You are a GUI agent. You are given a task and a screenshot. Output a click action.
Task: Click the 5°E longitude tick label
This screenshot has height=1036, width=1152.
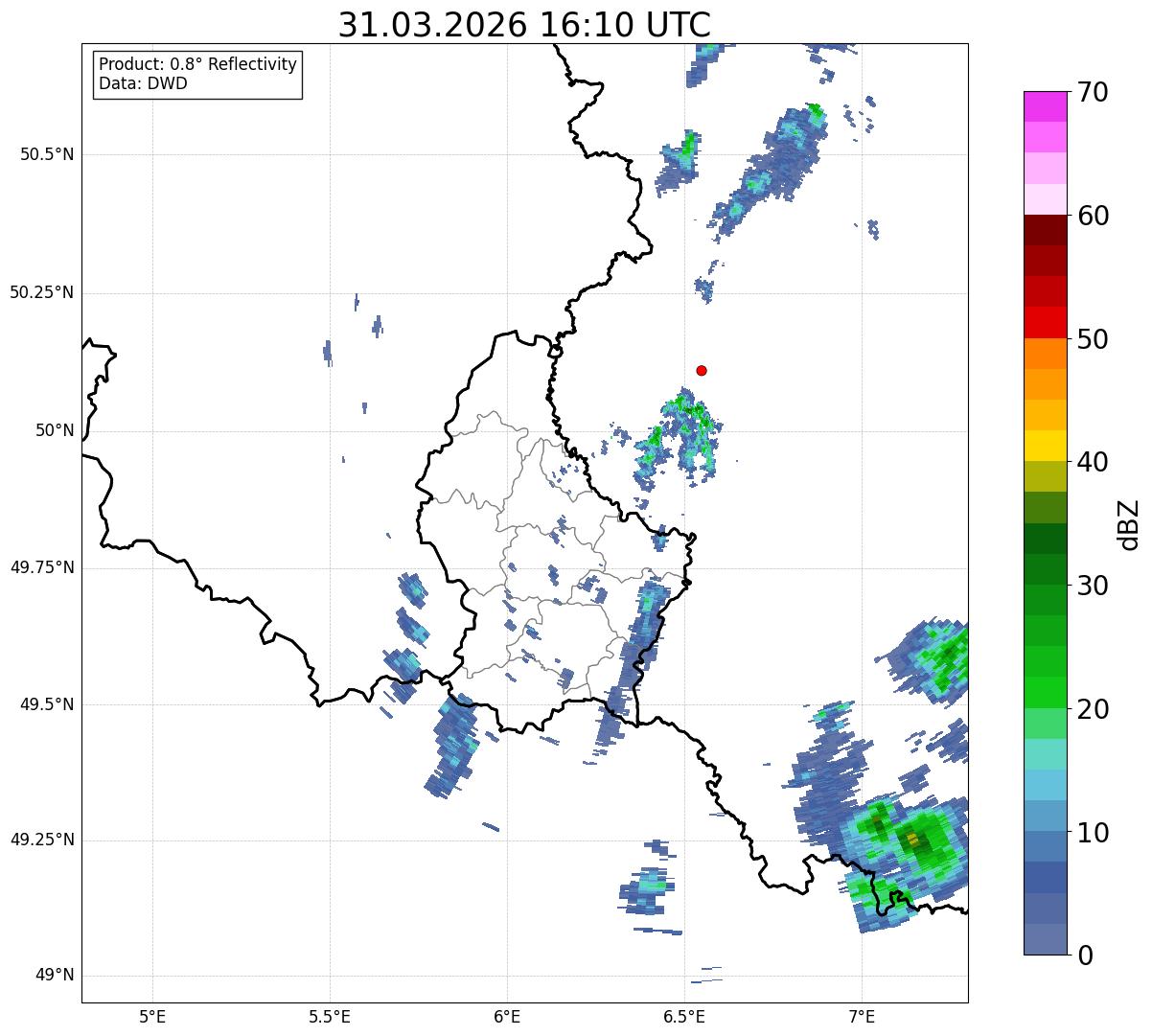(x=152, y=1017)
